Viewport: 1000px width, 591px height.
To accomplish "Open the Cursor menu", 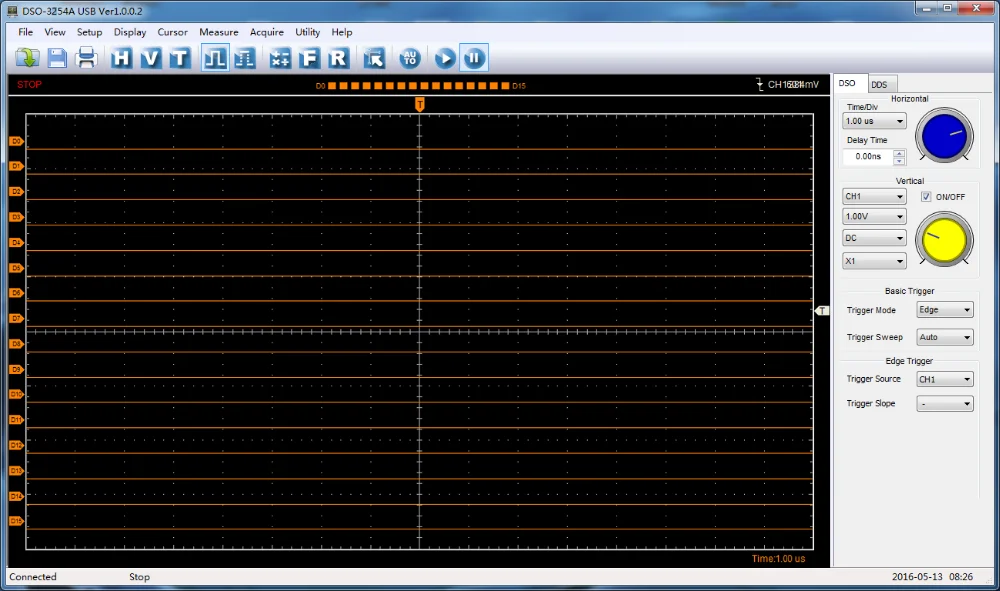I will (172, 32).
